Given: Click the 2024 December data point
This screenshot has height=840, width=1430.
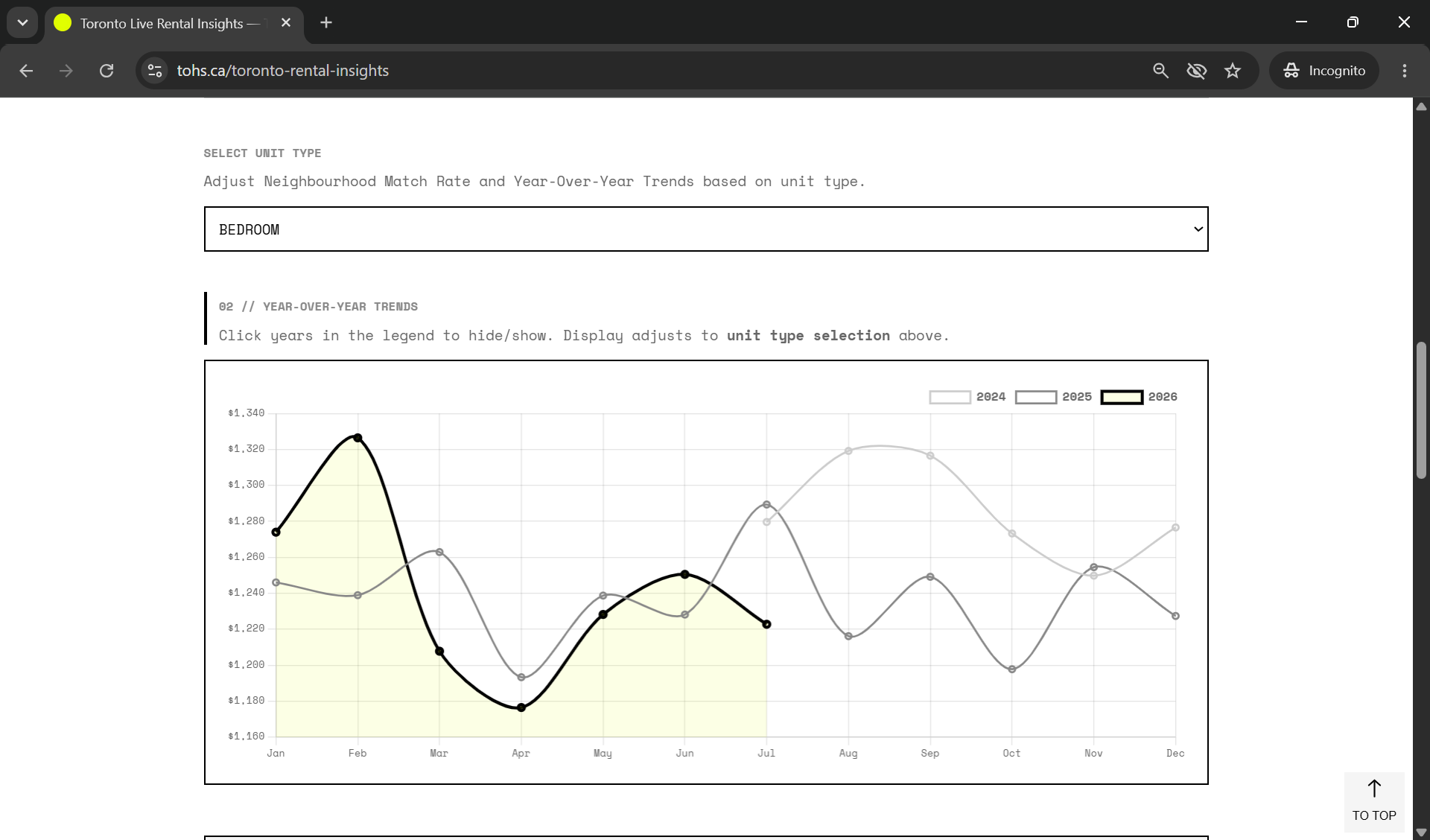Looking at the screenshot, I should [x=1176, y=528].
